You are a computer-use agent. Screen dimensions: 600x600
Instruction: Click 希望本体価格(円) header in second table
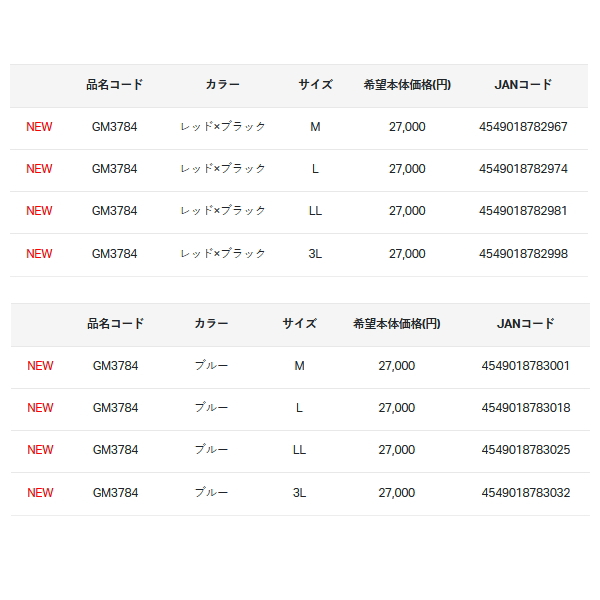click(x=396, y=324)
